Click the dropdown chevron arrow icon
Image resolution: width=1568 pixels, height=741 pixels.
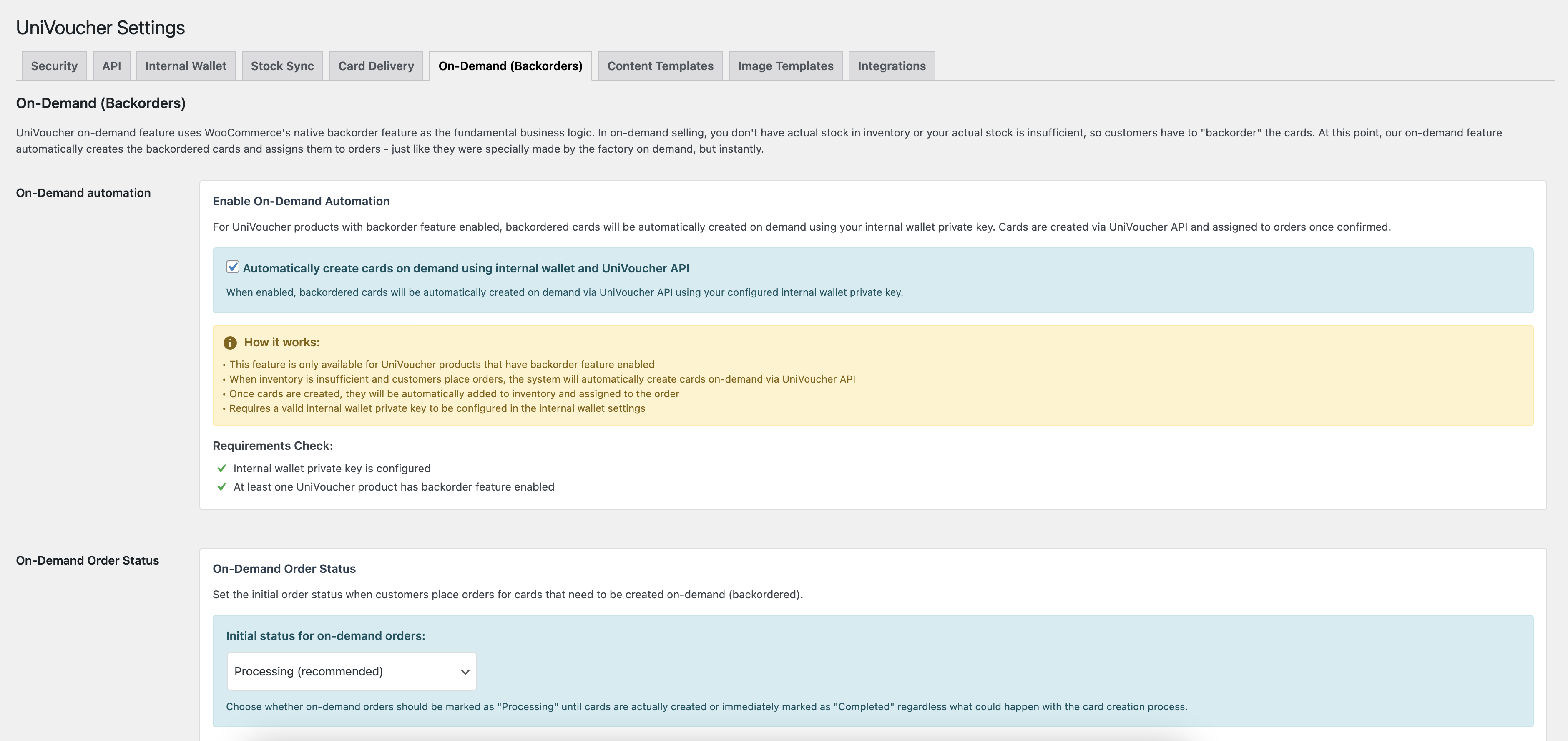(x=465, y=672)
